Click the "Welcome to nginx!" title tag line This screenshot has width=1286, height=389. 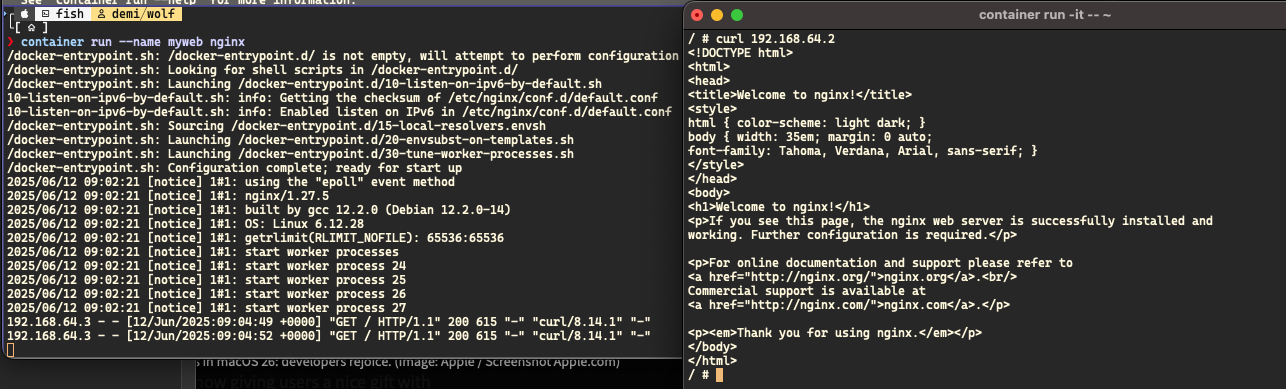pos(800,95)
